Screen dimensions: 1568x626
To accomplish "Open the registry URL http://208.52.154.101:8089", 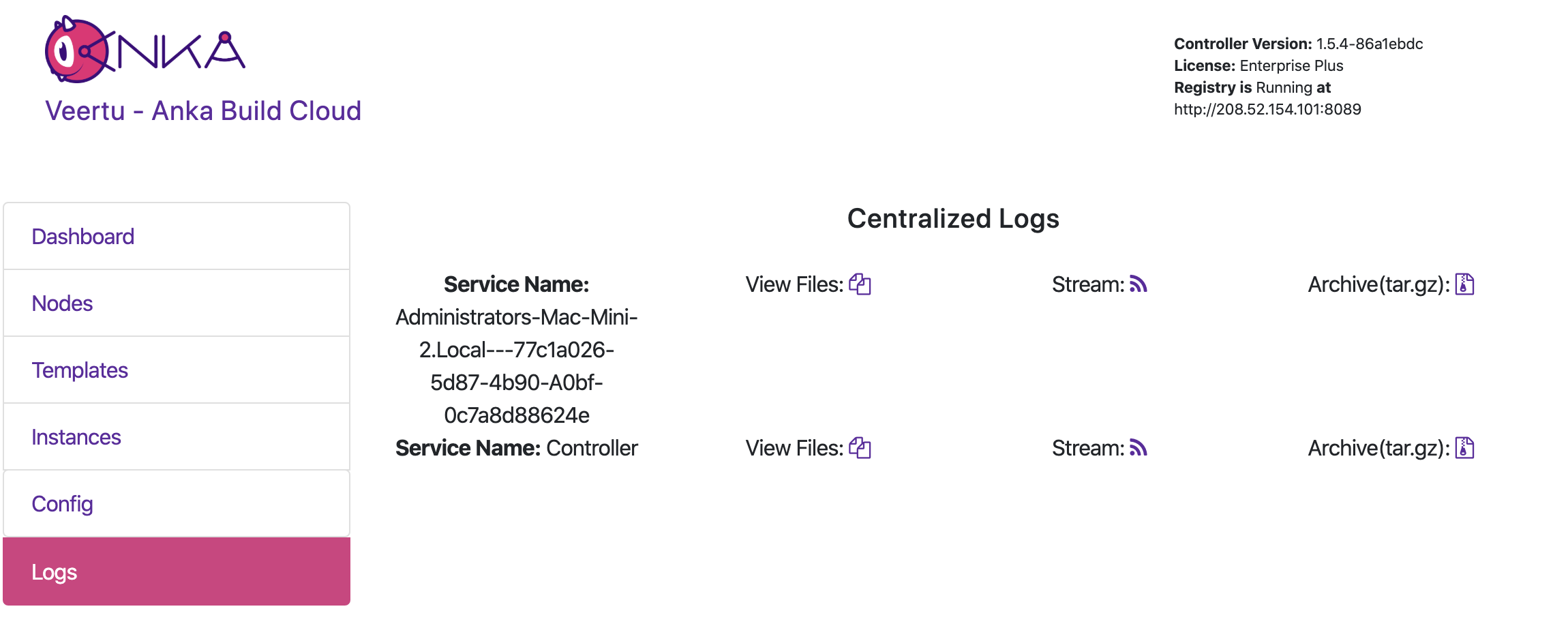I will pyautogui.click(x=1267, y=108).
